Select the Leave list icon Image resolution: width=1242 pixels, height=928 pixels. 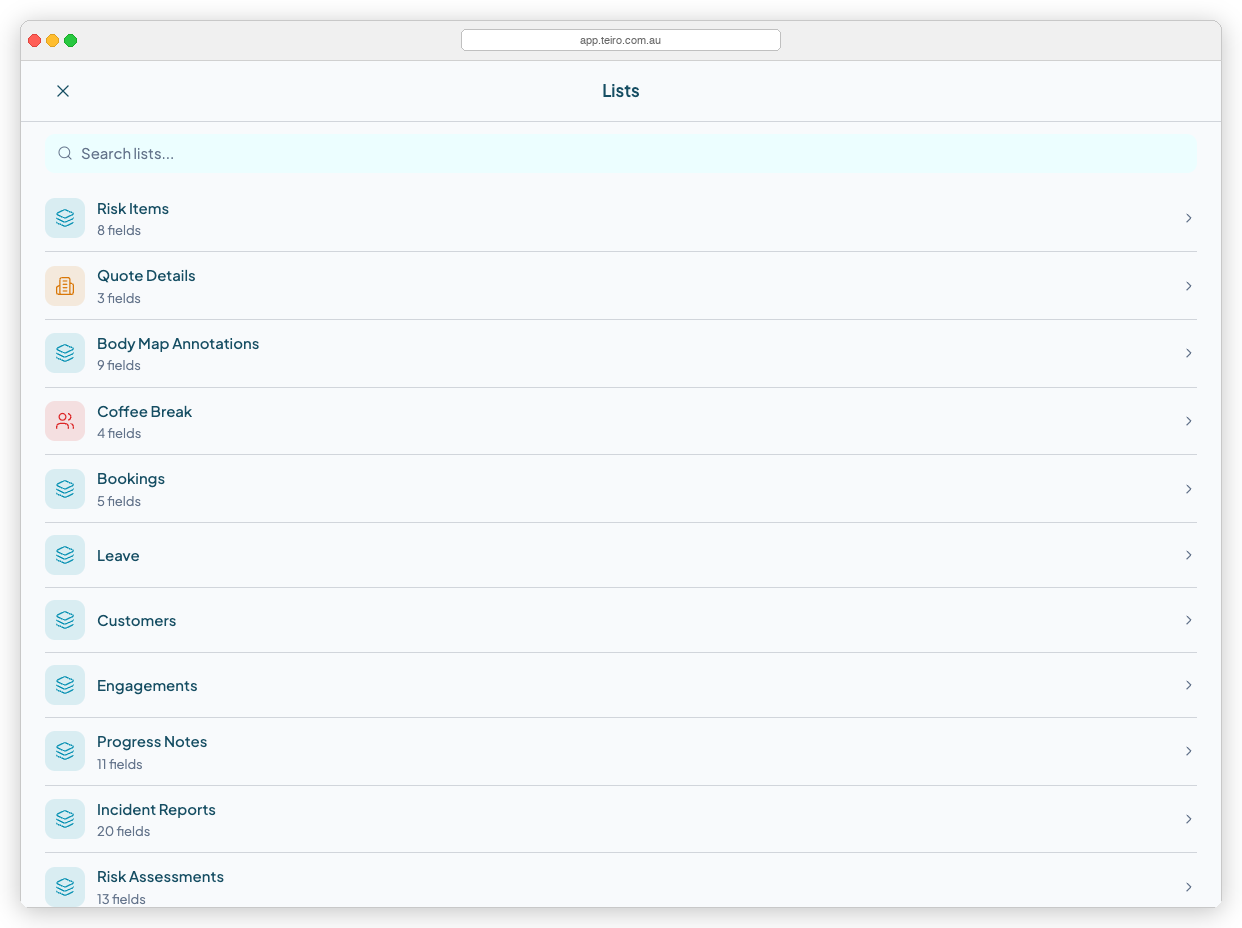click(x=64, y=554)
